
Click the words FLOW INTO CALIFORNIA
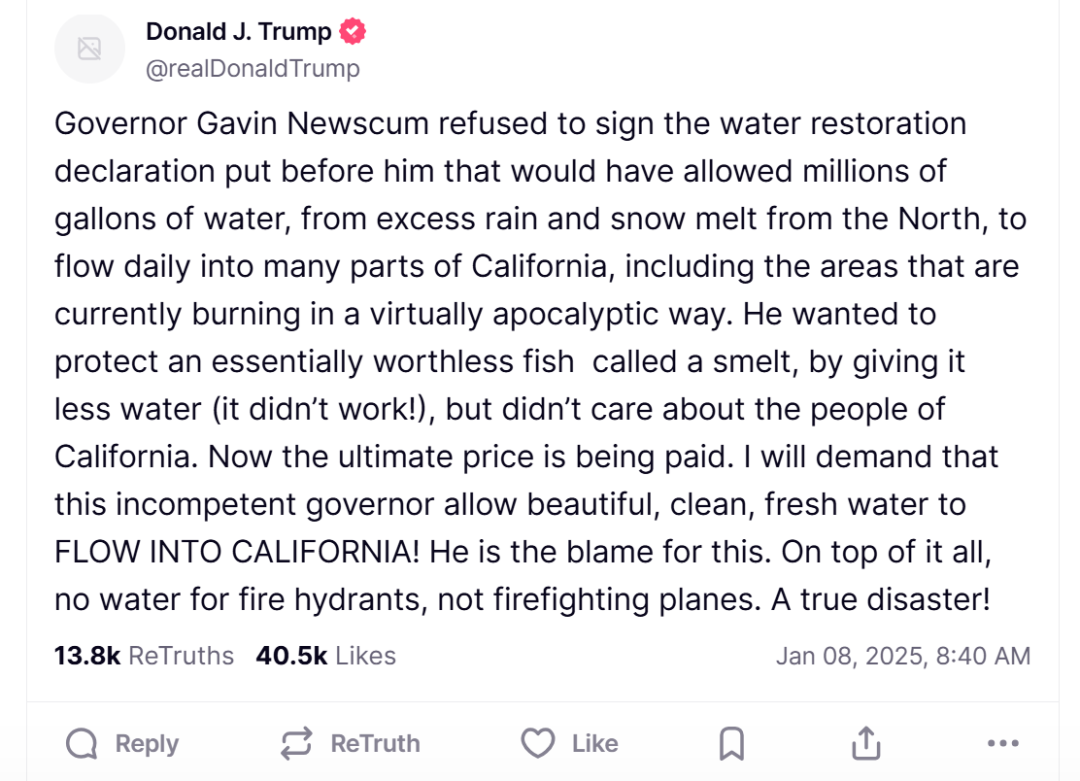coord(236,552)
